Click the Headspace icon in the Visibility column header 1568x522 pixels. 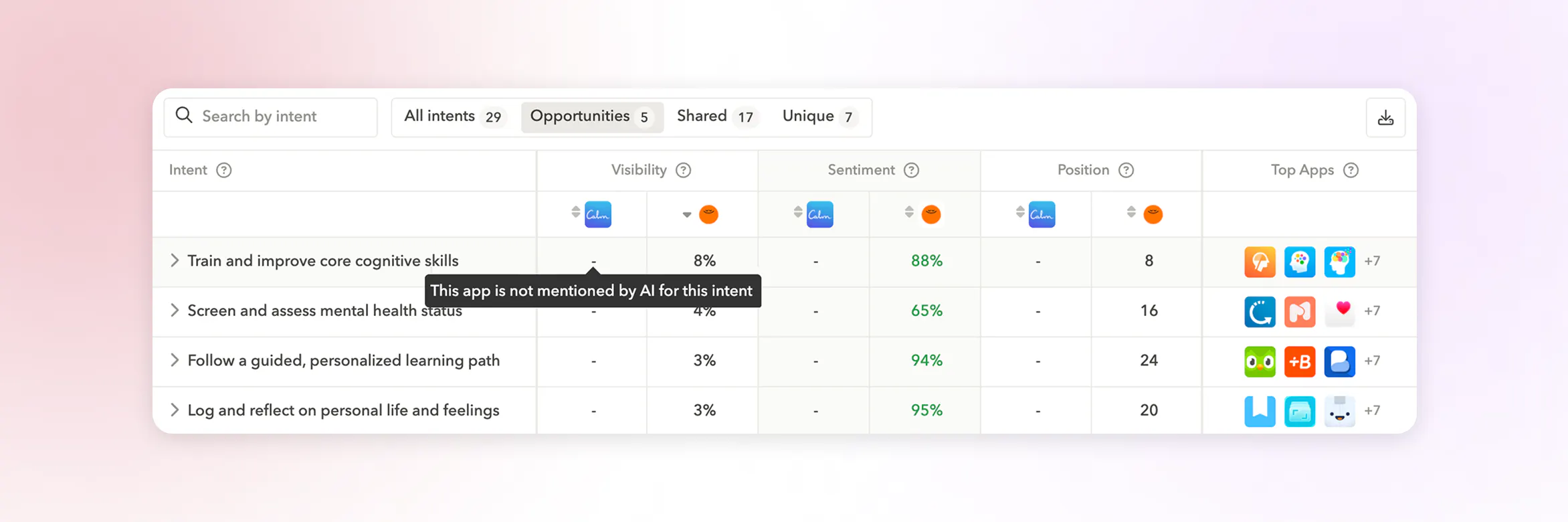click(x=709, y=214)
